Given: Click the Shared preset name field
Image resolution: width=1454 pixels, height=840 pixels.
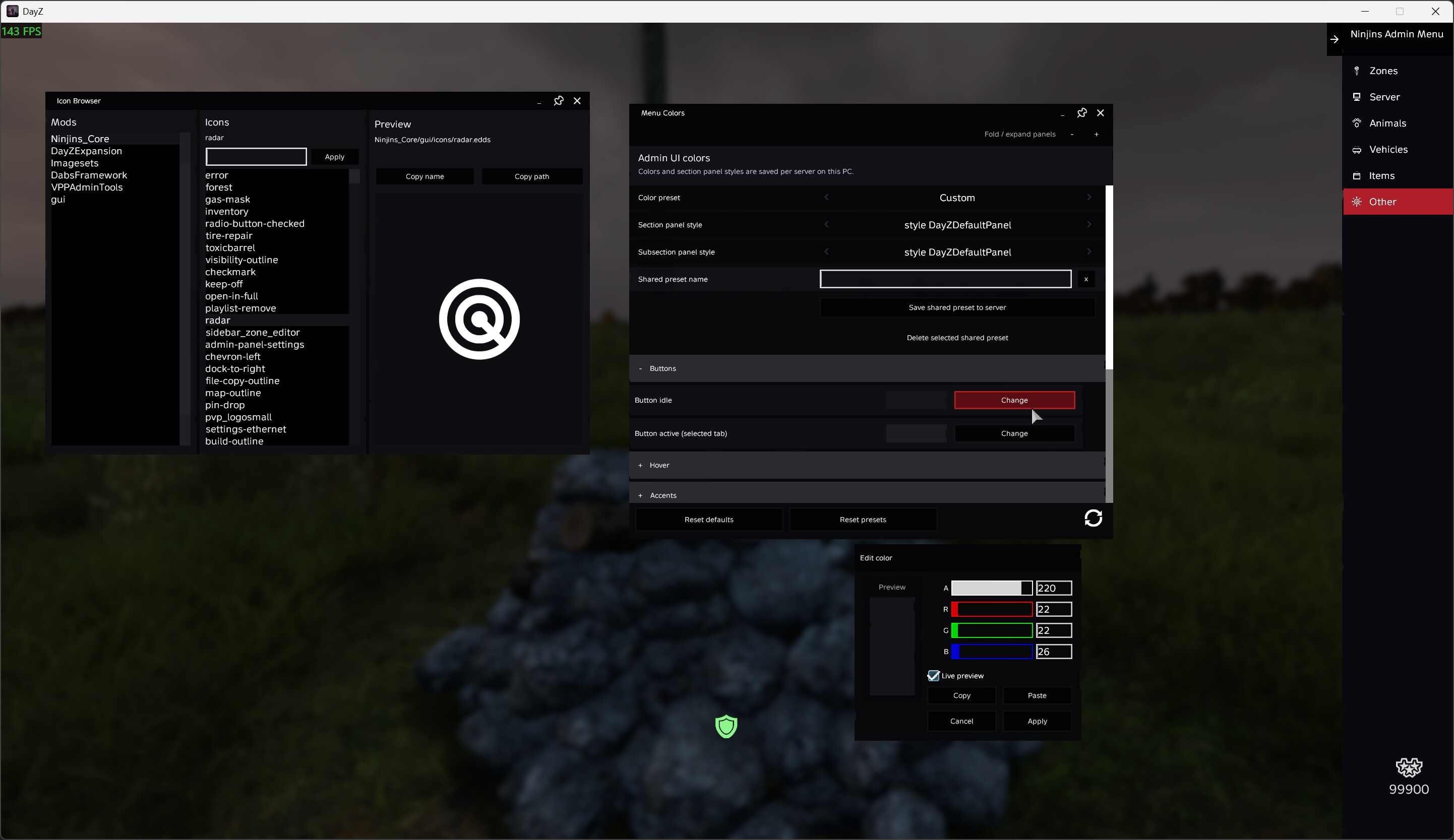Looking at the screenshot, I should (x=945, y=279).
